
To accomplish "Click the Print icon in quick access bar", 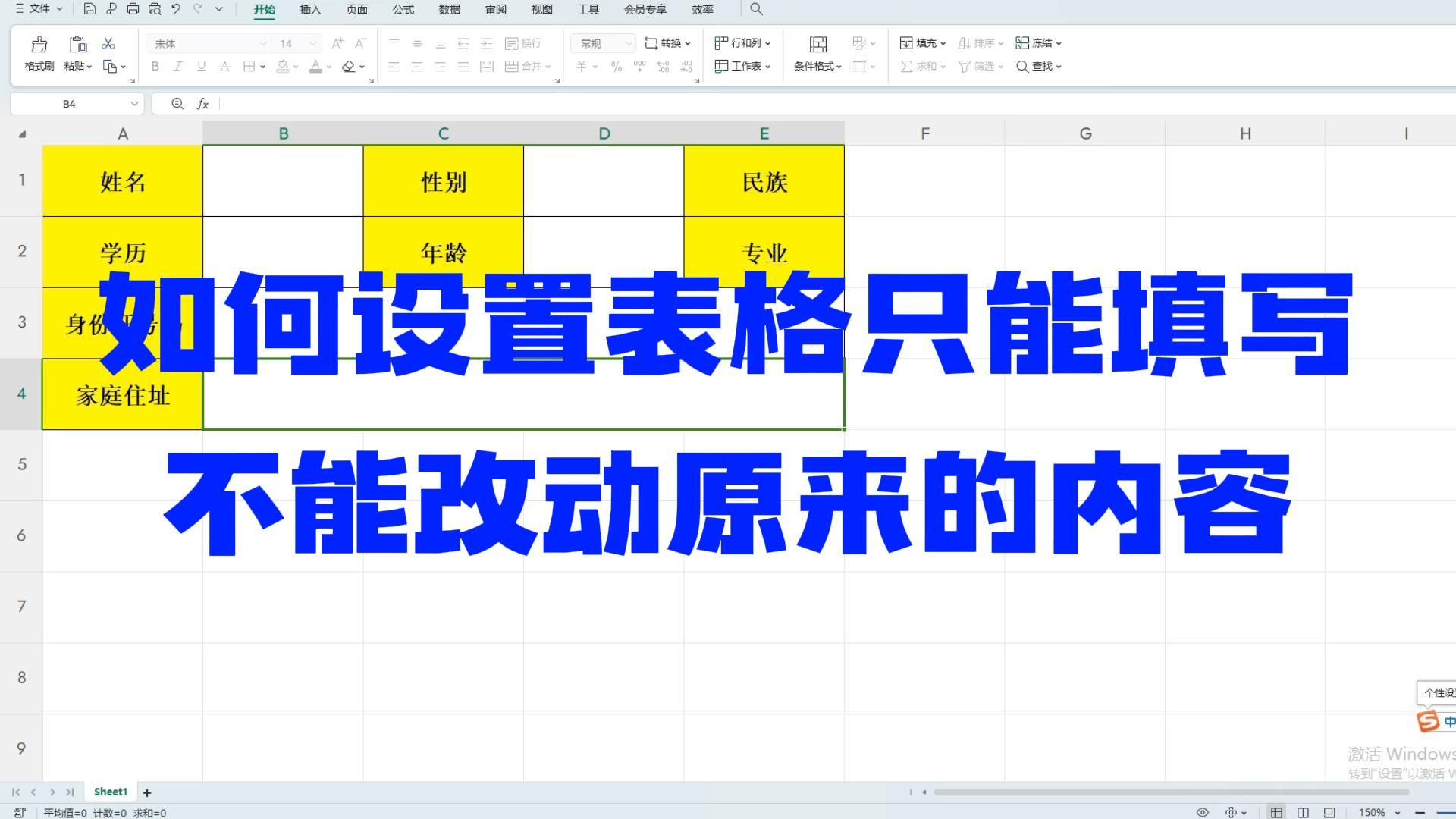I will tap(133, 9).
